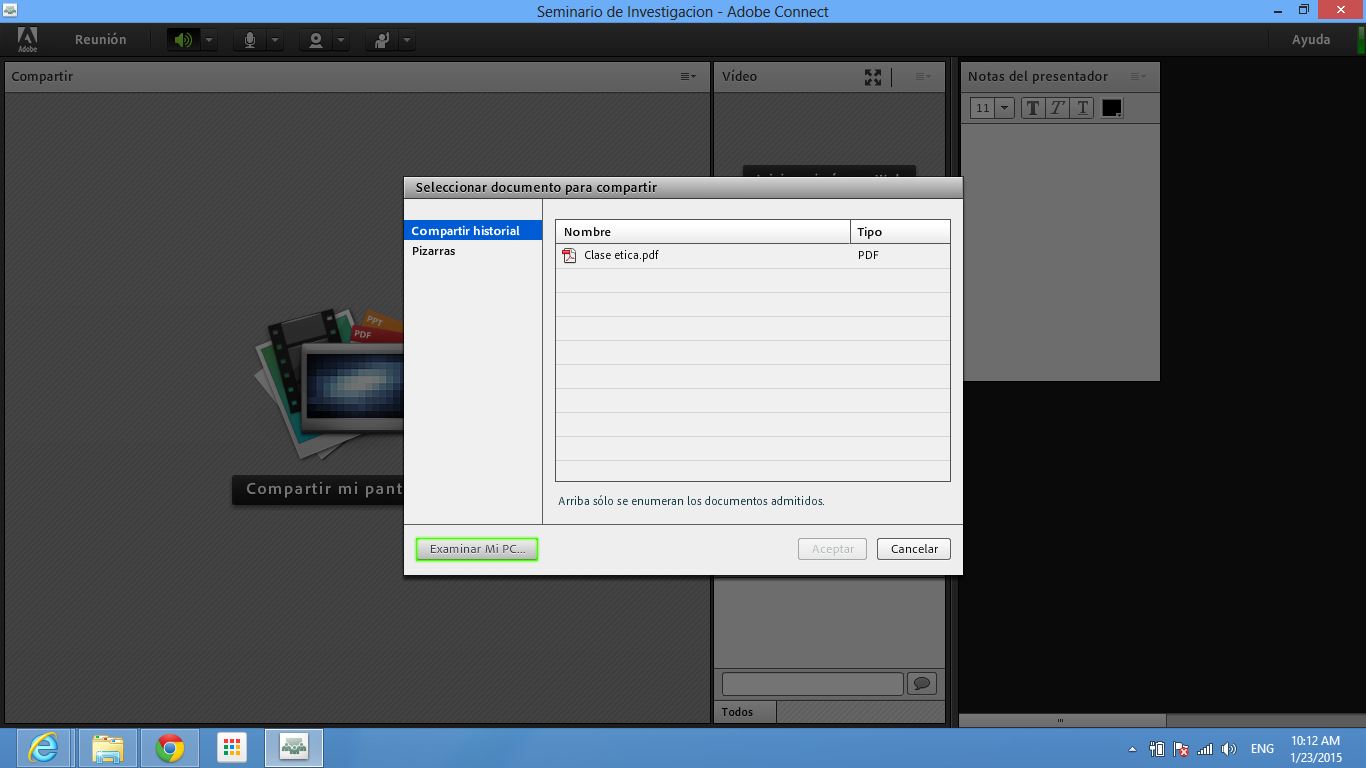
Task: Open the Ayuda menu
Action: point(1311,40)
